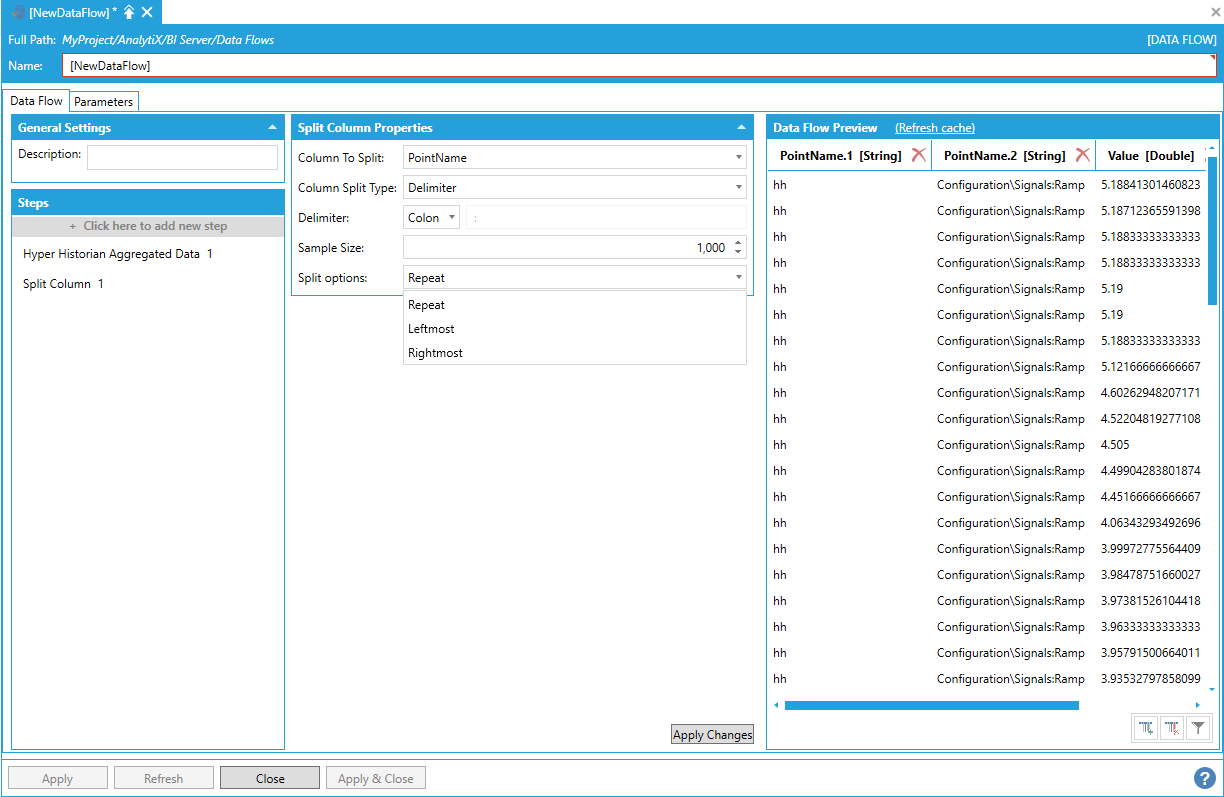Expand the Column Split Type dropdown
1224x797 pixels.
pos(738,188)
